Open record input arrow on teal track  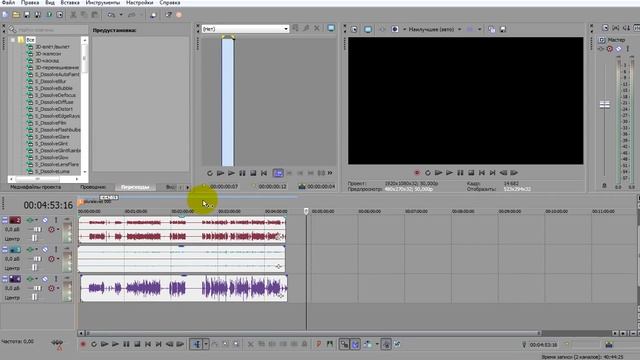click(x=58, y=259)
